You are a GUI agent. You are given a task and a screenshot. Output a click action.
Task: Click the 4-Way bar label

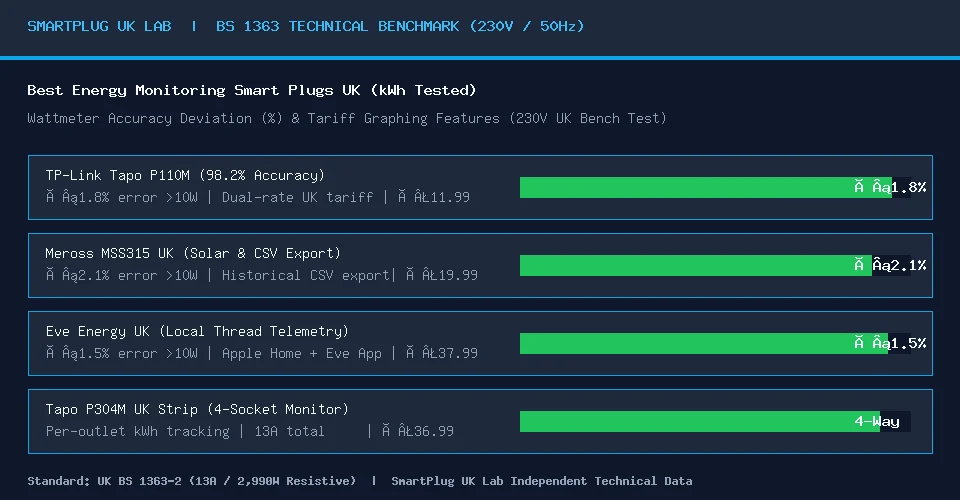coord(877,421)
